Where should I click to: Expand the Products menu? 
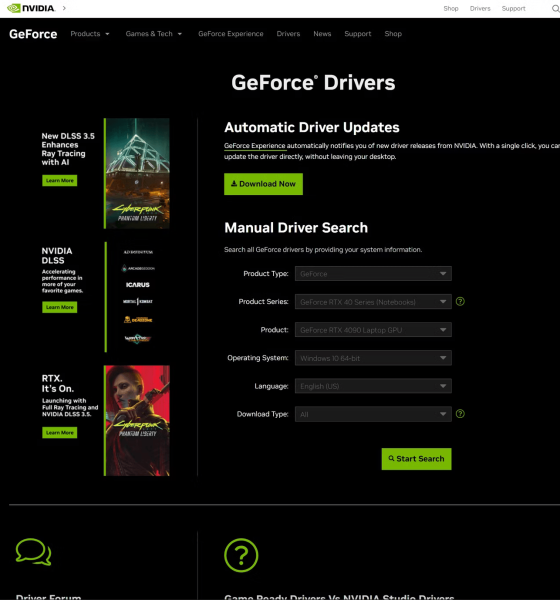pyautogui.click(x=90, y=34)
